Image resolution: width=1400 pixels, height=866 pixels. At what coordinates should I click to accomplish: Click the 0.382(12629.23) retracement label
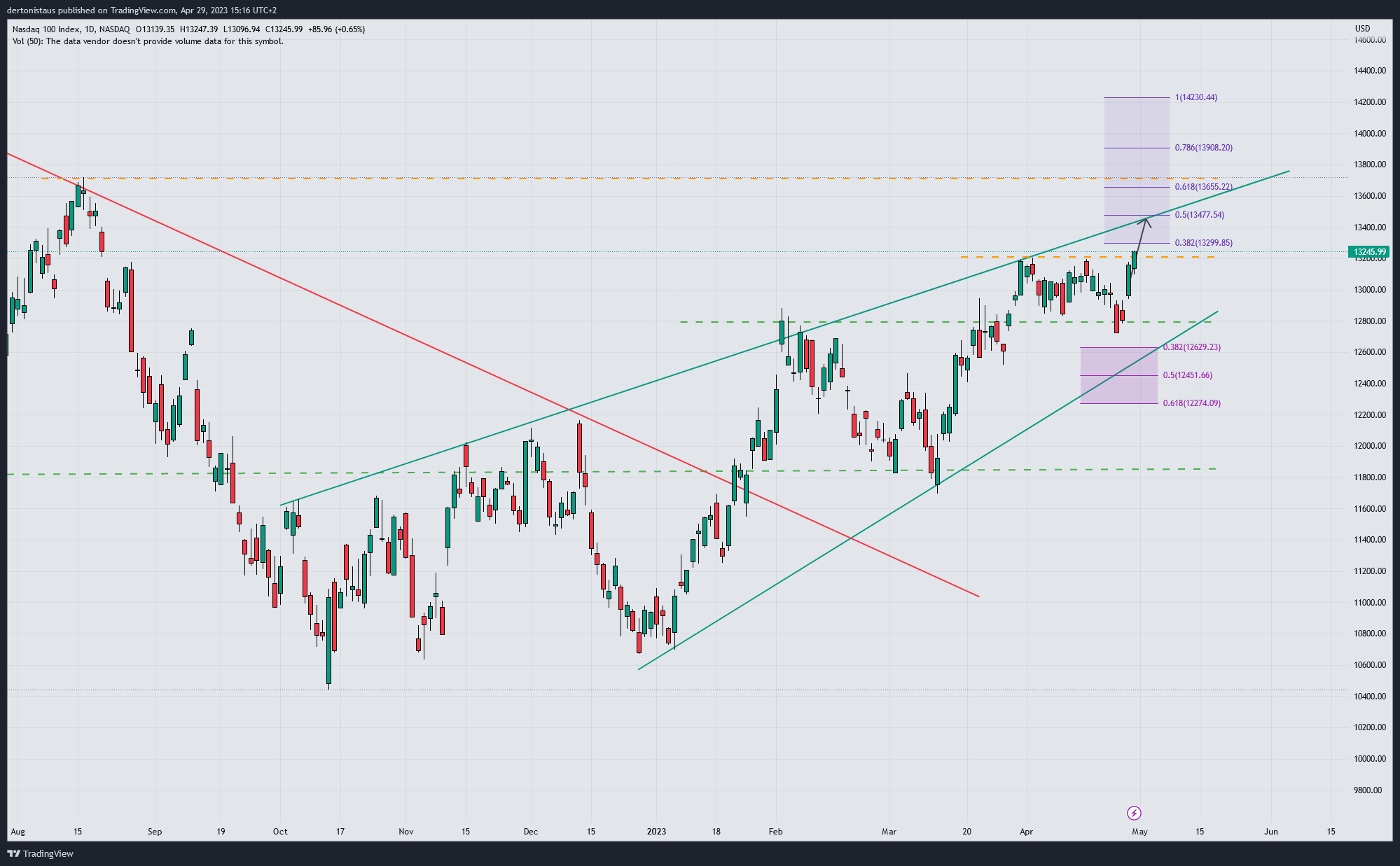[x=1191, y=347]
